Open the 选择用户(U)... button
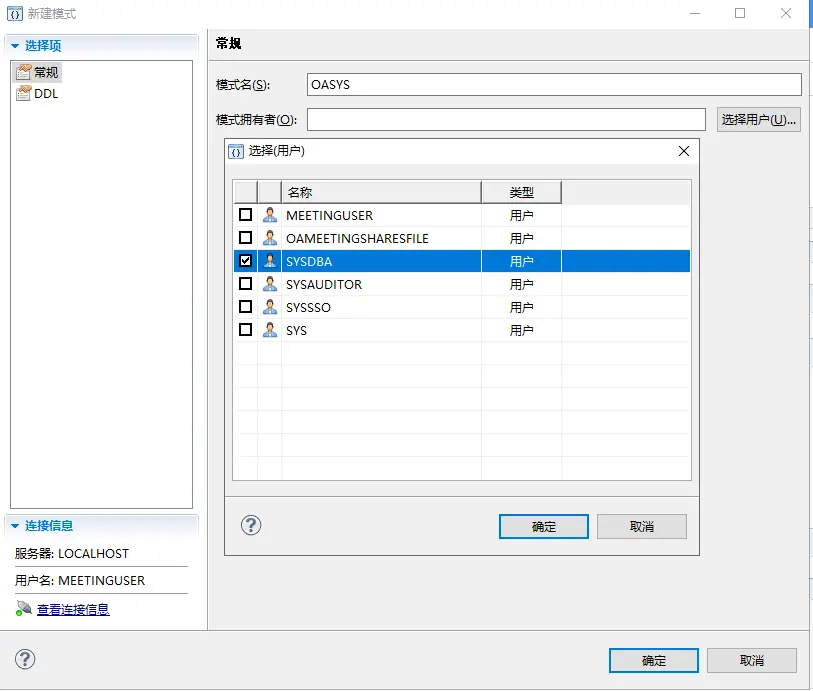The height and width of the screenshot is (691, 813). tap(759, 120)
